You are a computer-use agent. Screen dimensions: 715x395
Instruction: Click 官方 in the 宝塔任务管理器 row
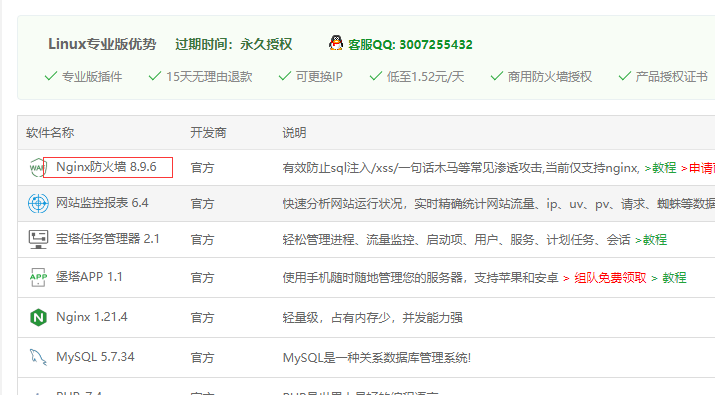click(x=202, y=239)
